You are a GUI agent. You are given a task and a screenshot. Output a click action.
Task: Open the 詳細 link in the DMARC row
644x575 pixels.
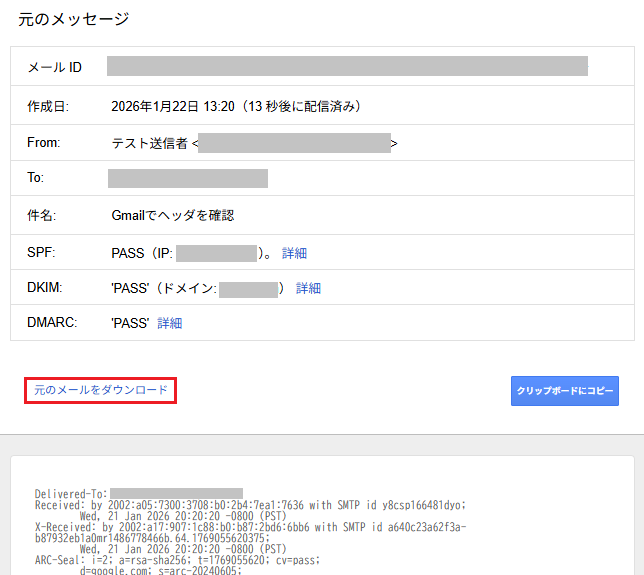point(170,323)
